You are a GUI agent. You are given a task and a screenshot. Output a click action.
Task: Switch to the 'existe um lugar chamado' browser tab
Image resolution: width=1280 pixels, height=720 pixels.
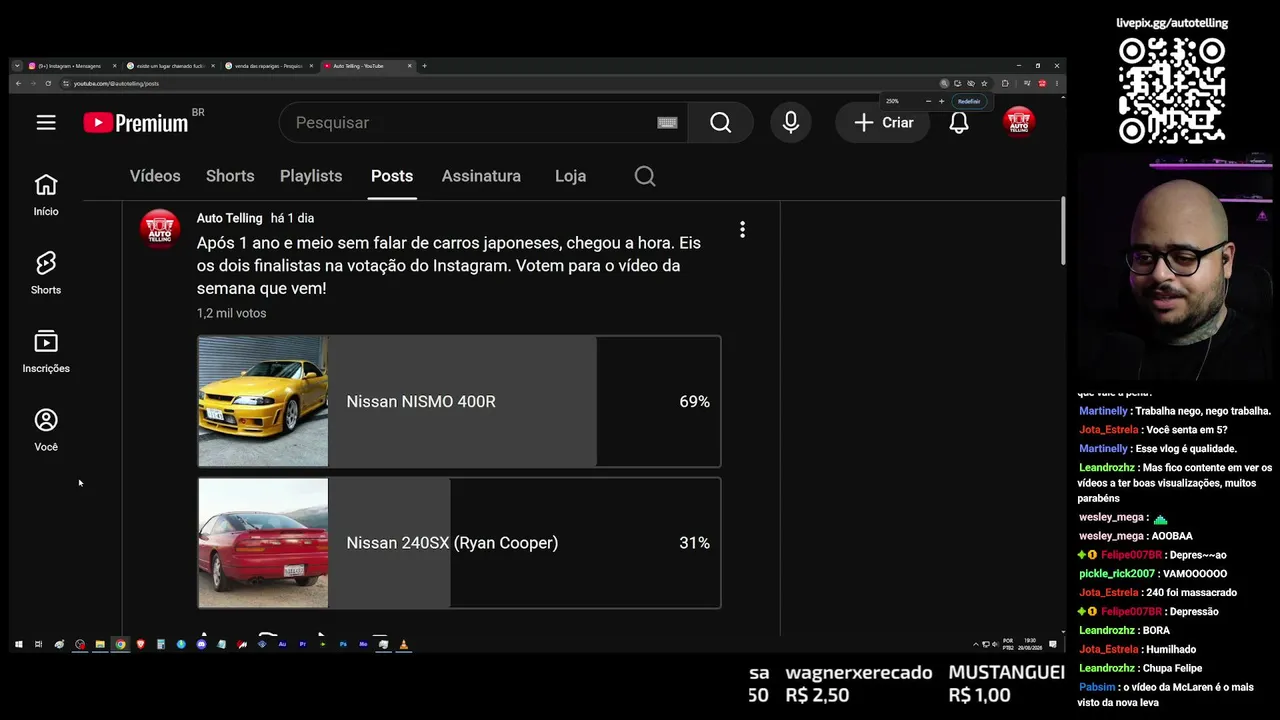(169, 66)
